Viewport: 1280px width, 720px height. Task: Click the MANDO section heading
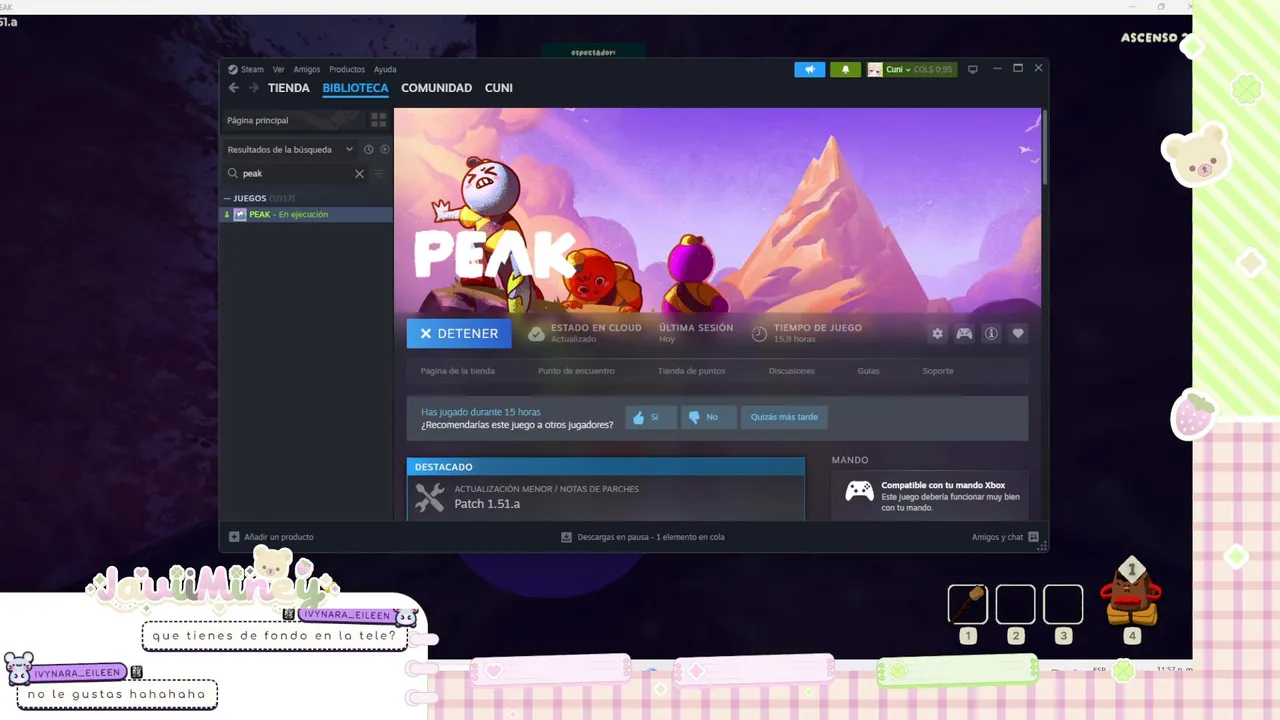[x=850, y=460]
